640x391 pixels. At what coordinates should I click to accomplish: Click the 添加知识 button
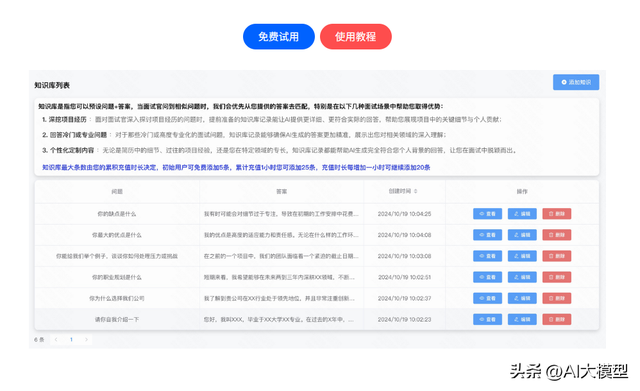tap(576, 82)
